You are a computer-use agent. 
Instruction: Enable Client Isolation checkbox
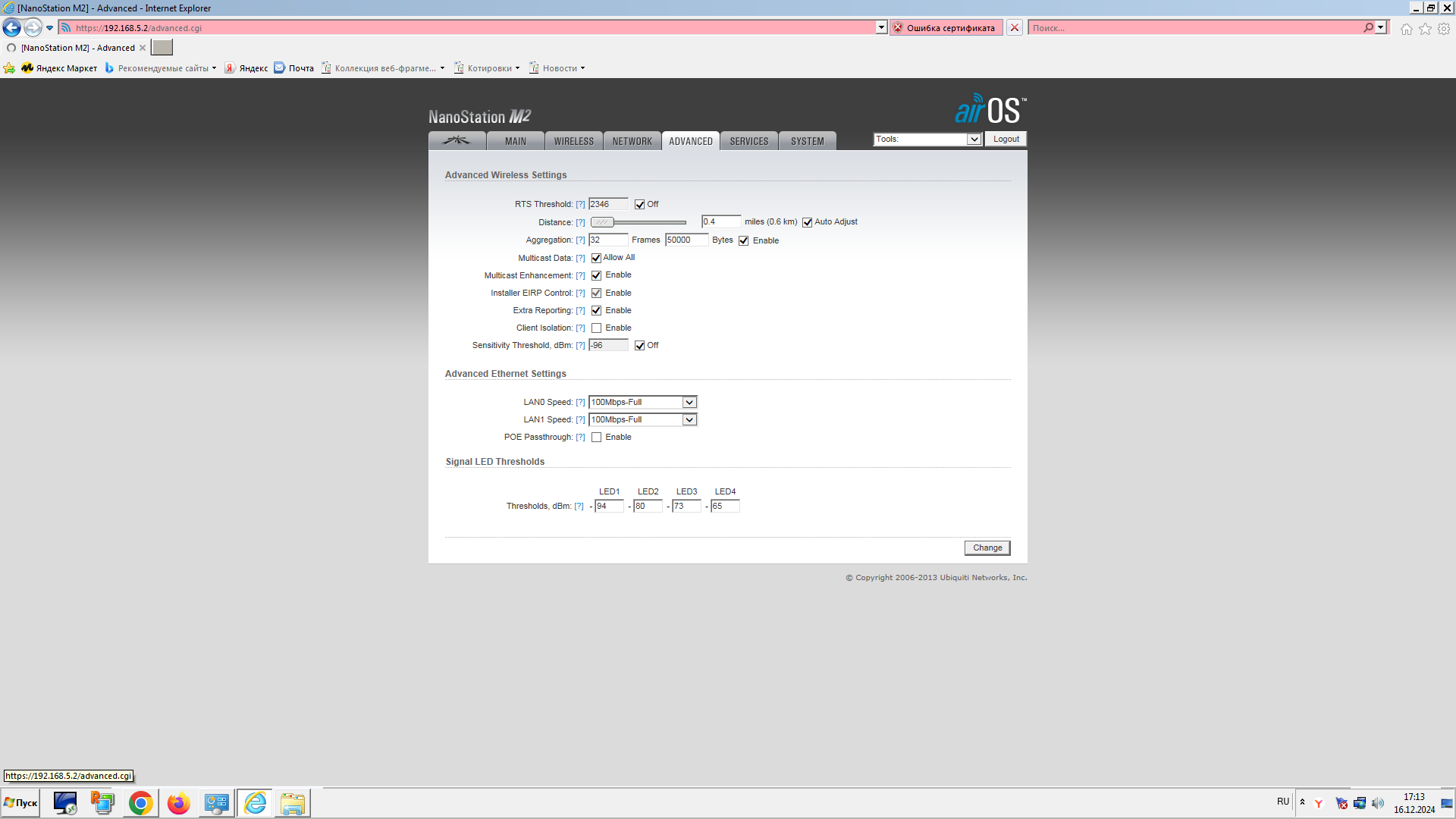point(596,328)
